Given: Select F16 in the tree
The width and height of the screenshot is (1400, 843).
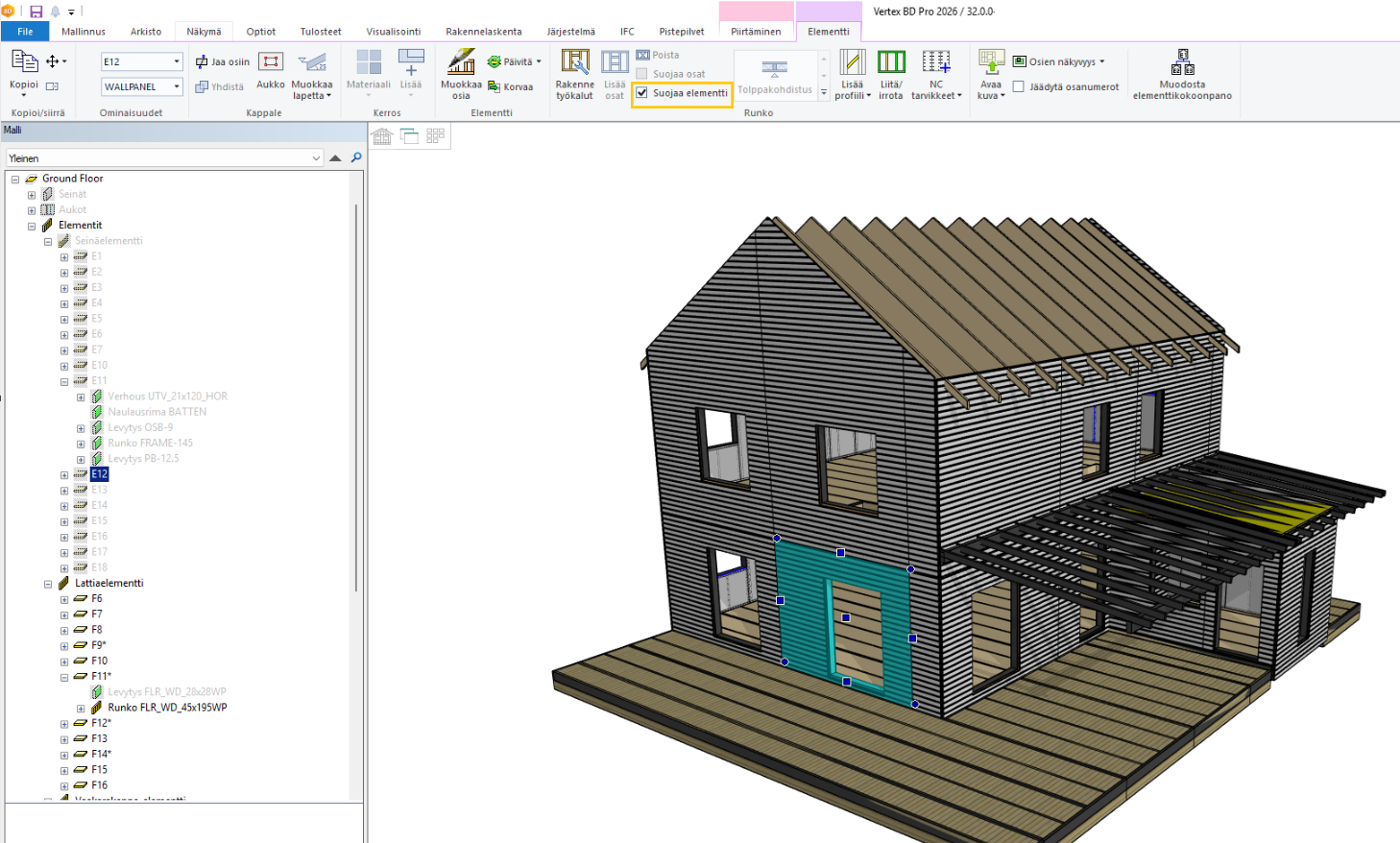Looking at the screenshot, I should 100,785.
